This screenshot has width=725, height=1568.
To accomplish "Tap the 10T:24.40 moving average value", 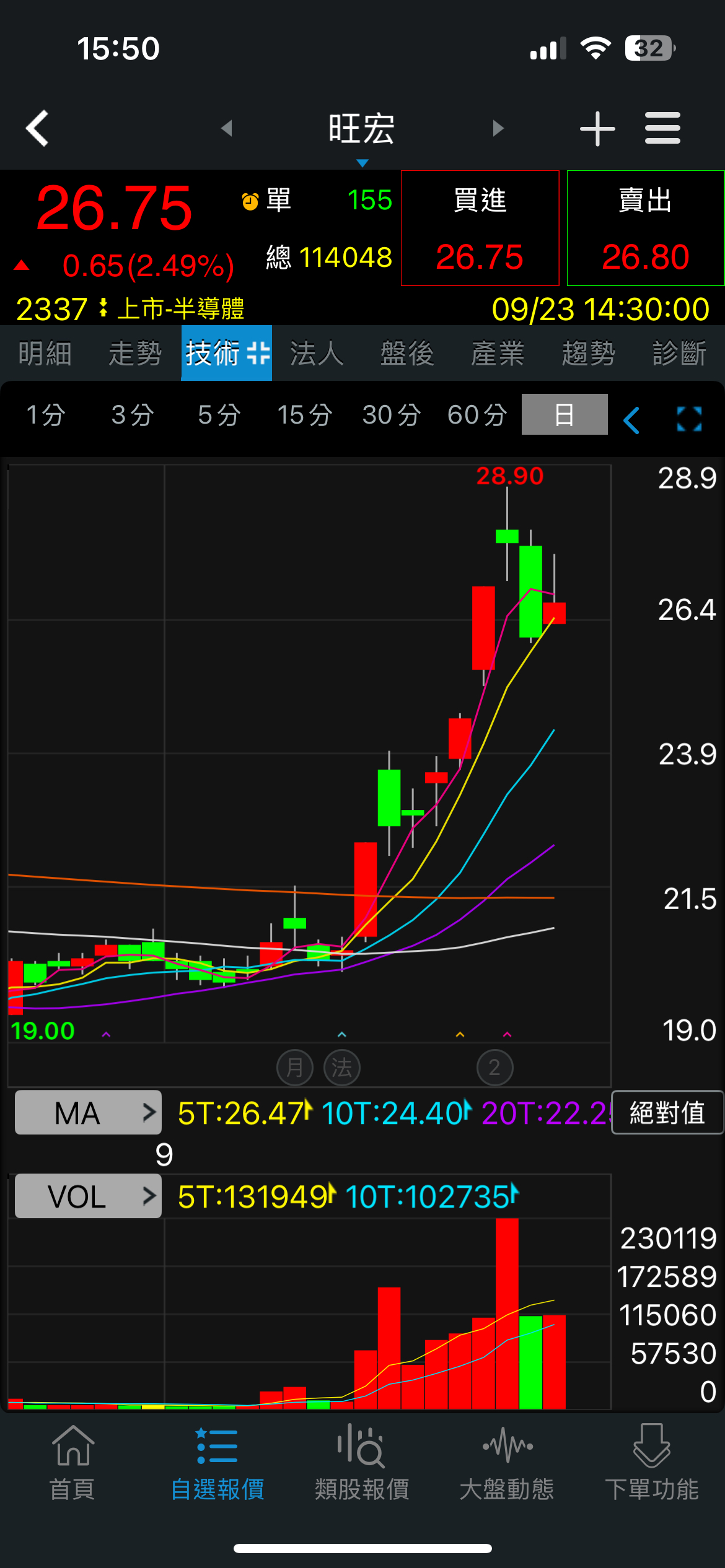I will coord(393,1113).
